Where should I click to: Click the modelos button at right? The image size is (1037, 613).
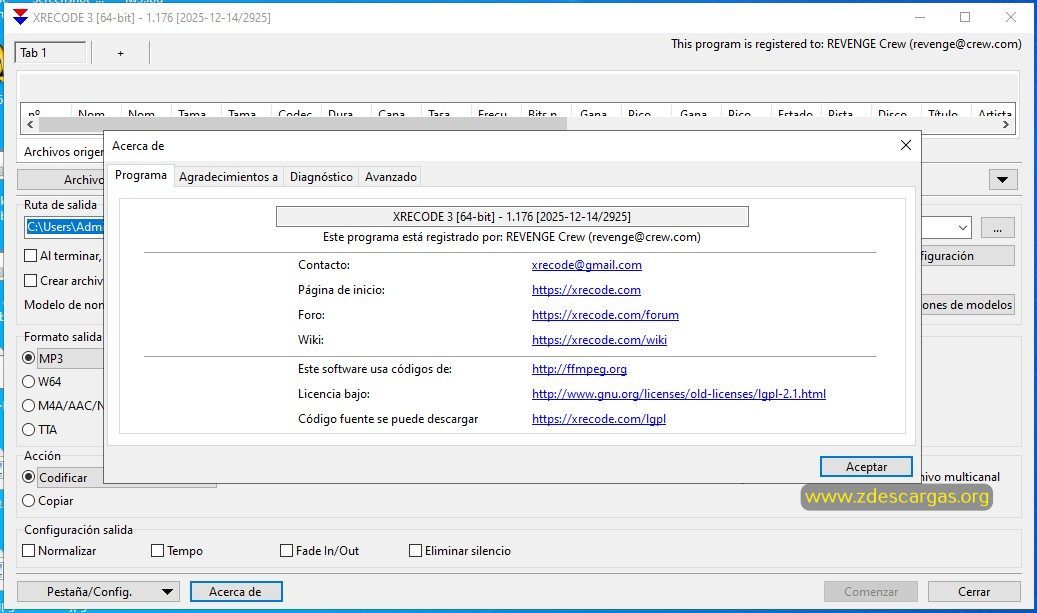coord(967,305)
